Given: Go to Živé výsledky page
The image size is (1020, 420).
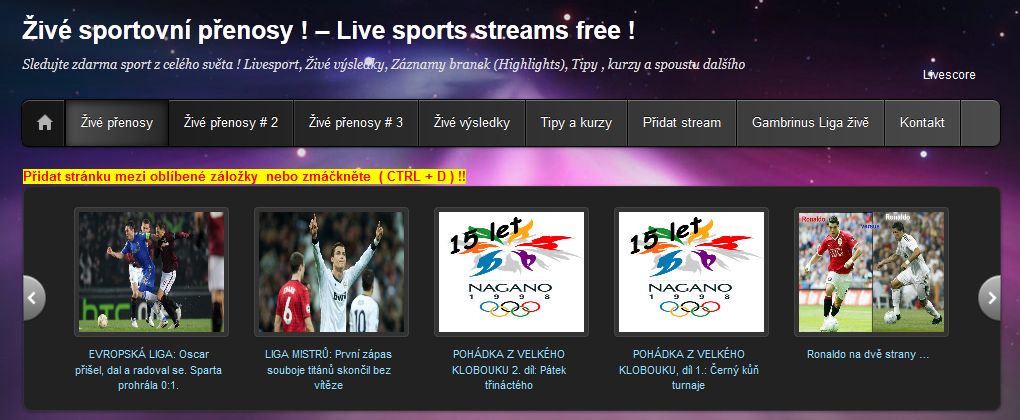Looking at the screenshot, I should tap(472, 123).
